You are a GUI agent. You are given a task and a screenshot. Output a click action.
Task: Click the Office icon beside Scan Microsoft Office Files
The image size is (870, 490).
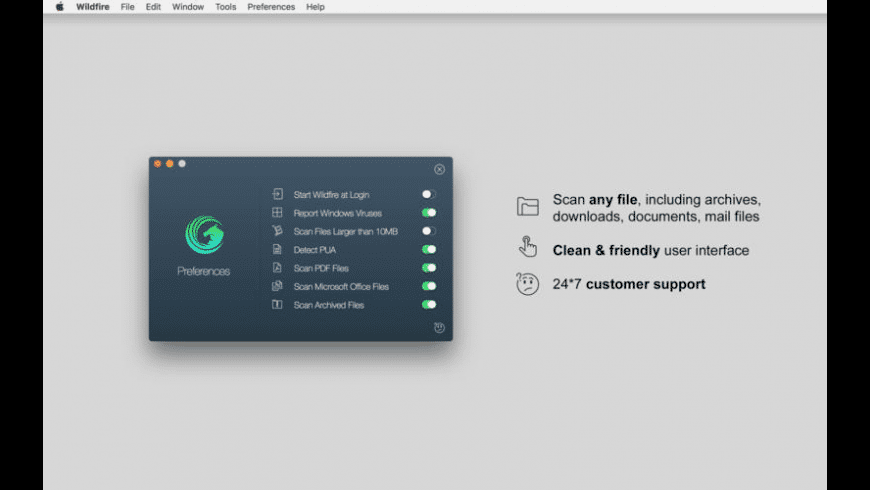pyautogui.click(x=277, y=286)
